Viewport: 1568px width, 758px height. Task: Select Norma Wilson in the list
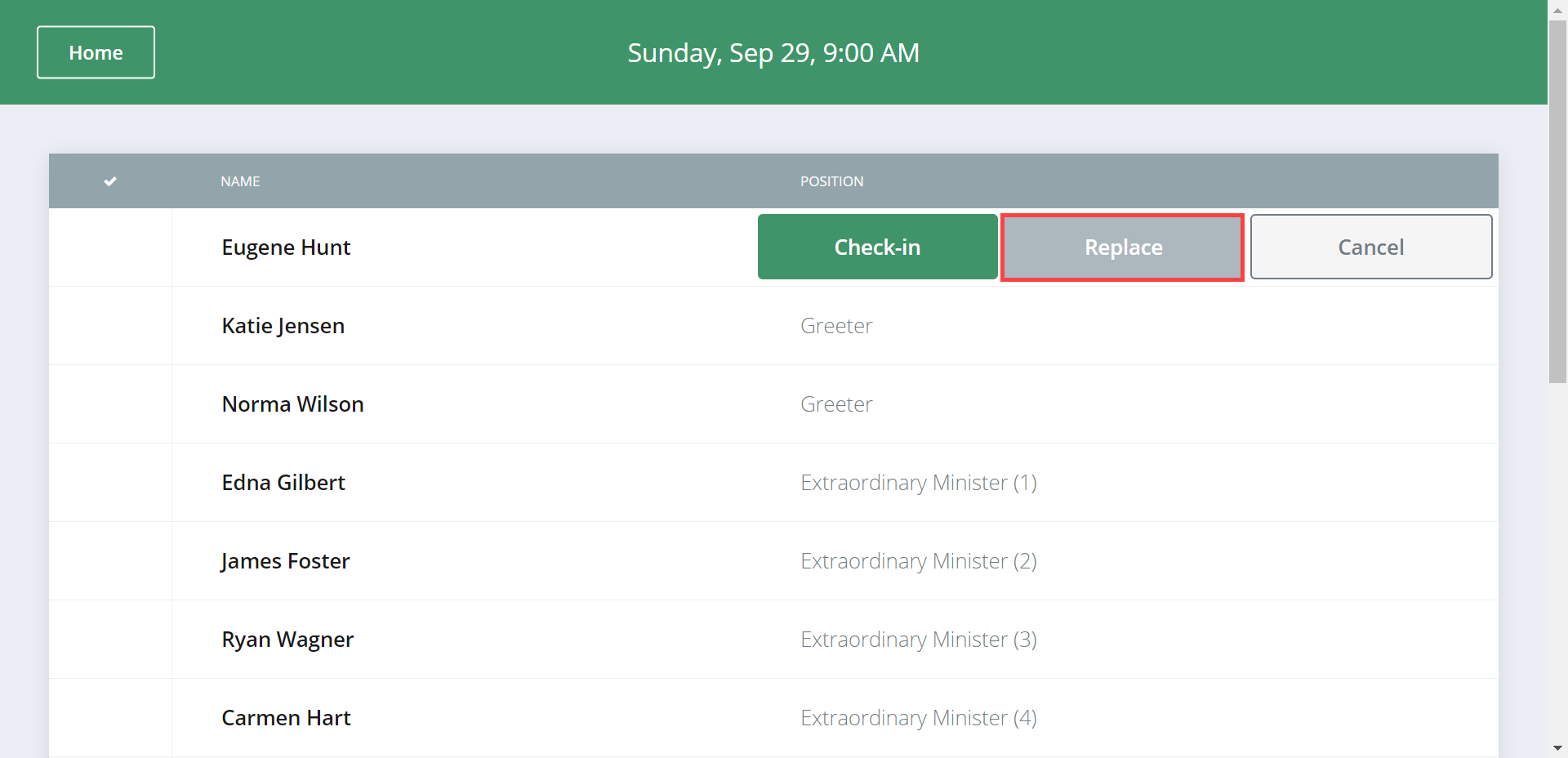(292, 404)
